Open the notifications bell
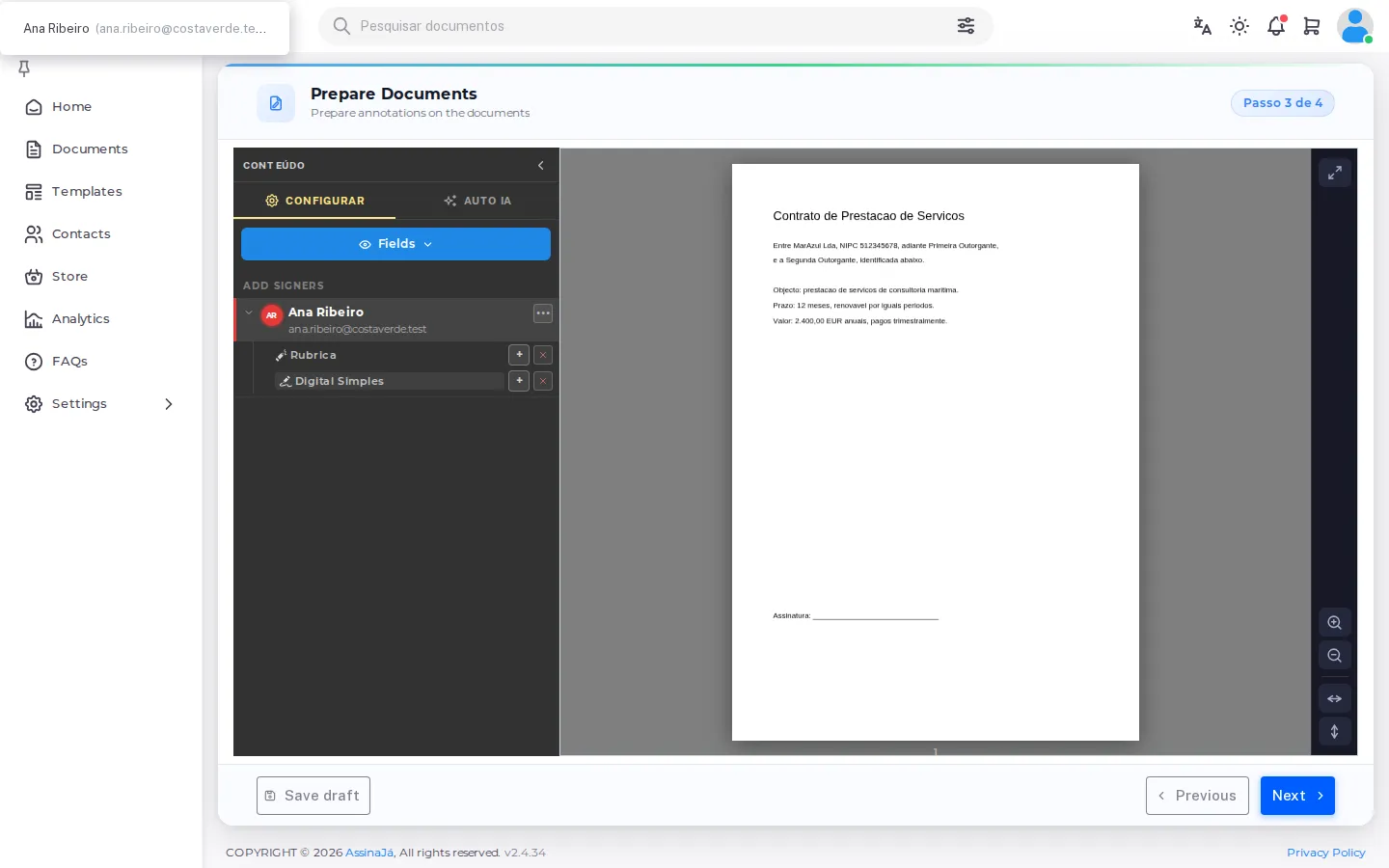 pos(1276,26)
